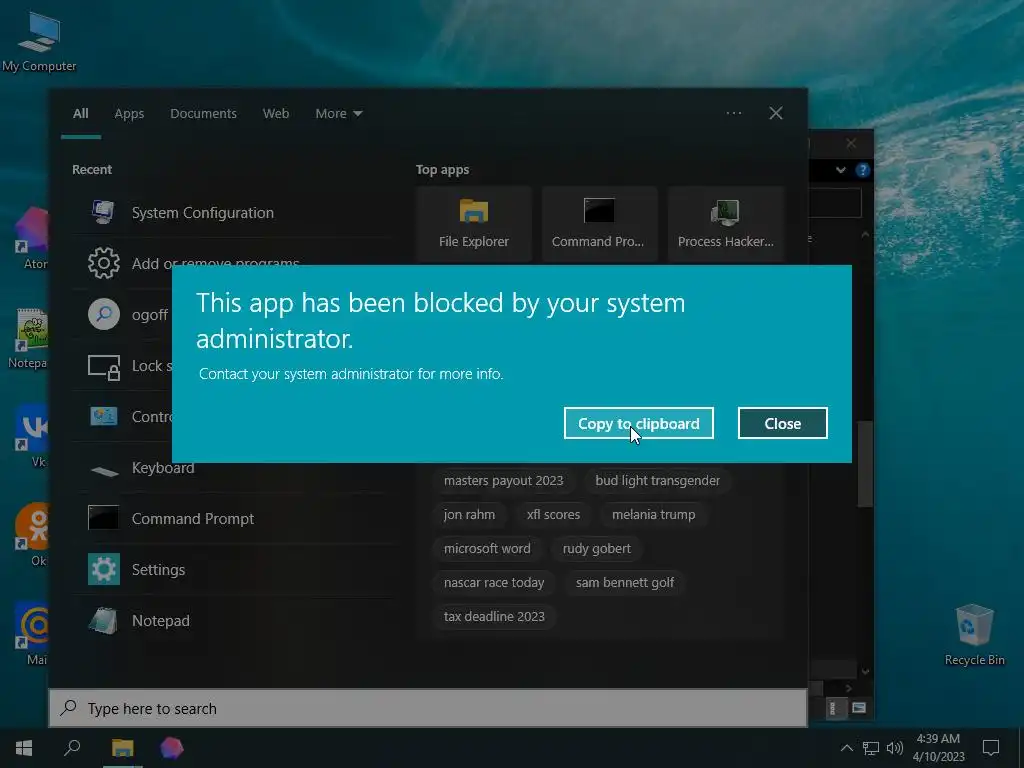Select 'bud light transgender' search suggestion
1024x768 pixels.
point(657,480)
